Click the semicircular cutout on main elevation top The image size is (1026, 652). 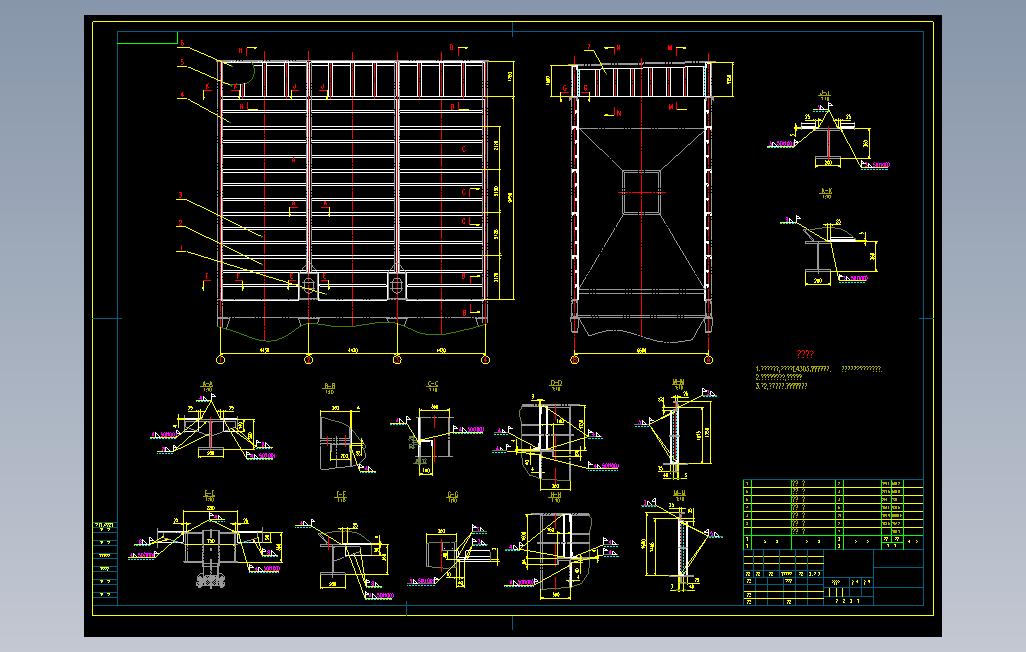coord(238,71)
